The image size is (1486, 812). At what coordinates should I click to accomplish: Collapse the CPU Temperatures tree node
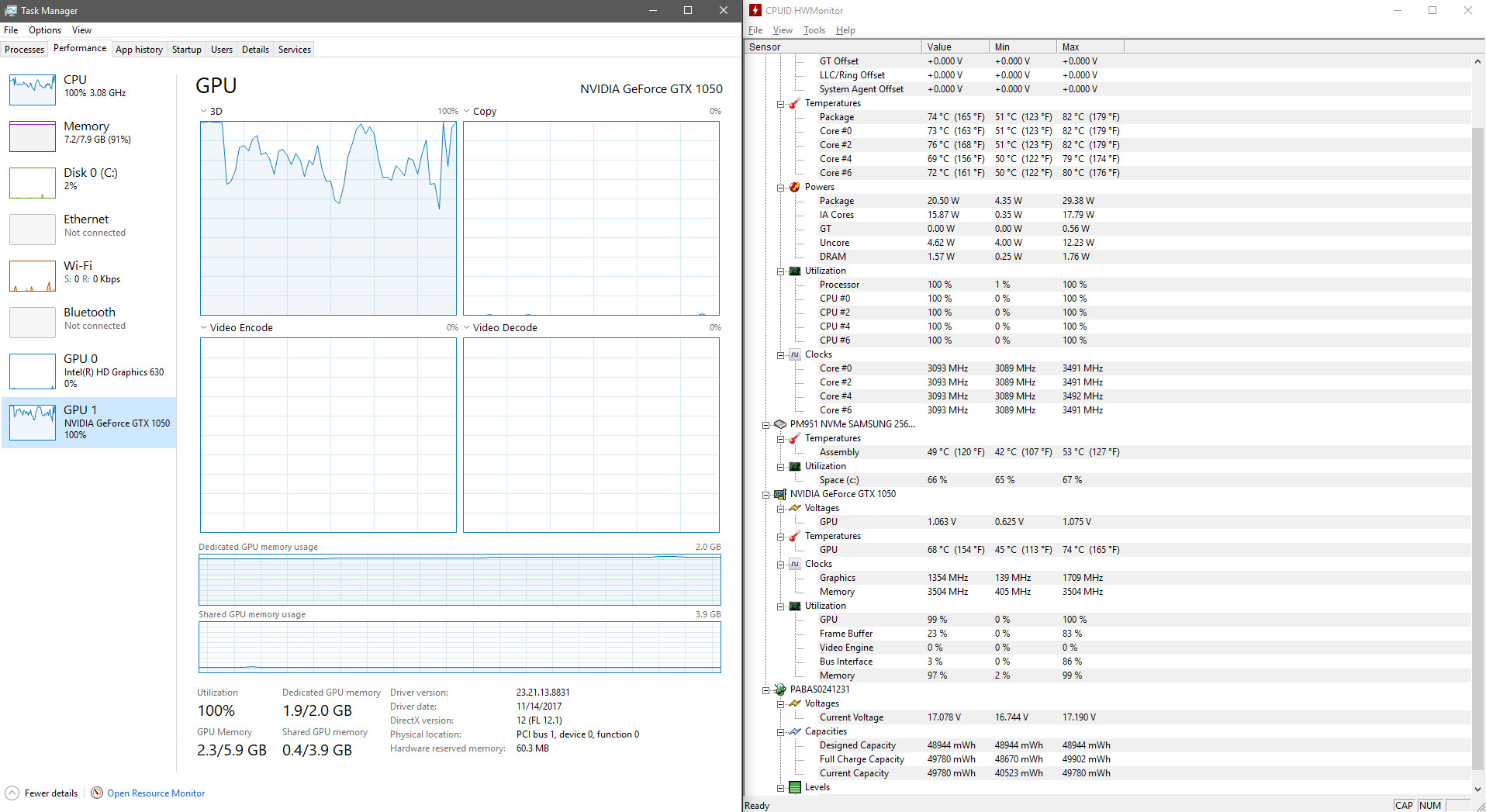tap(780, 103)
